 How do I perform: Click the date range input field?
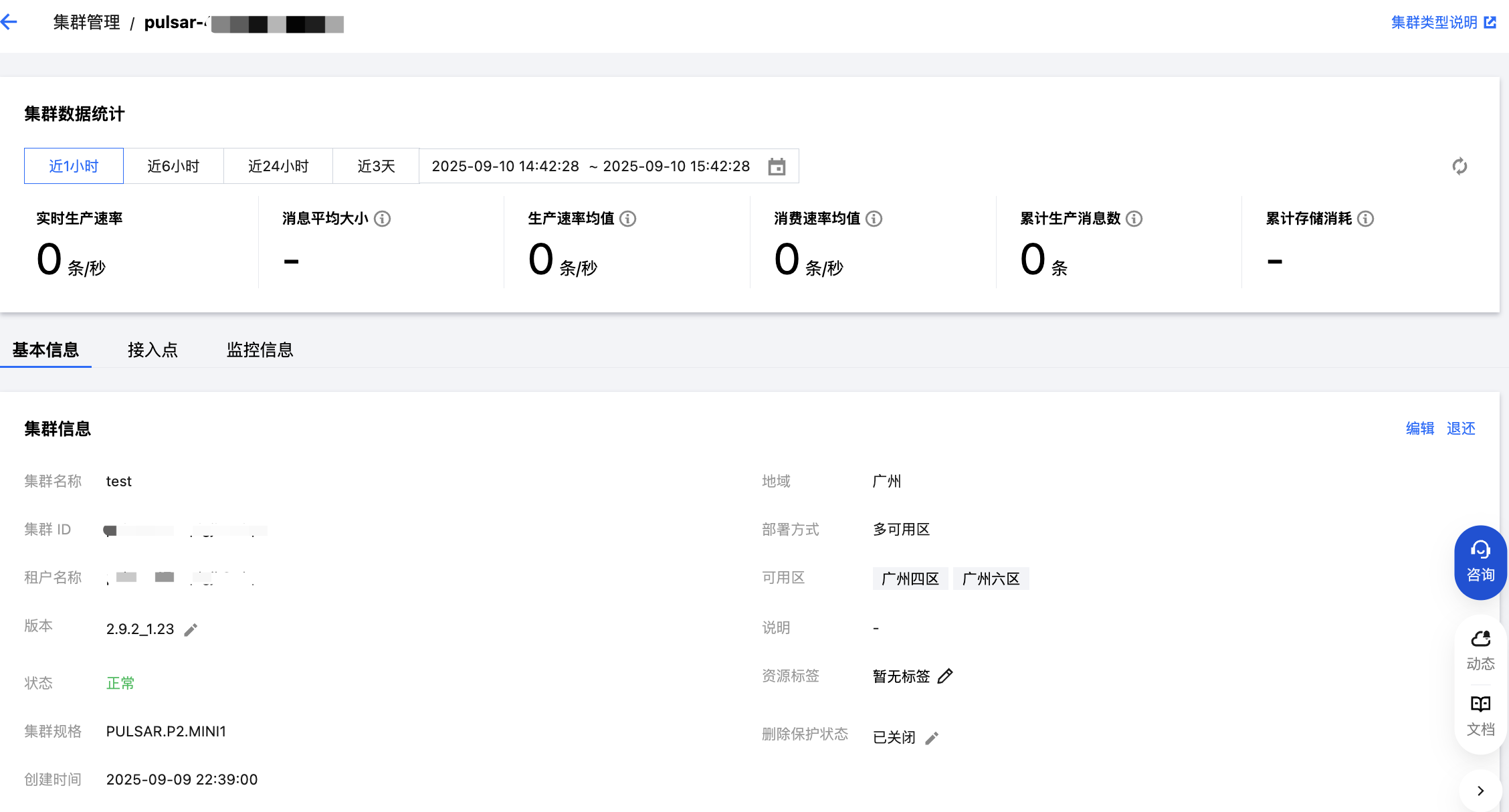591,166
